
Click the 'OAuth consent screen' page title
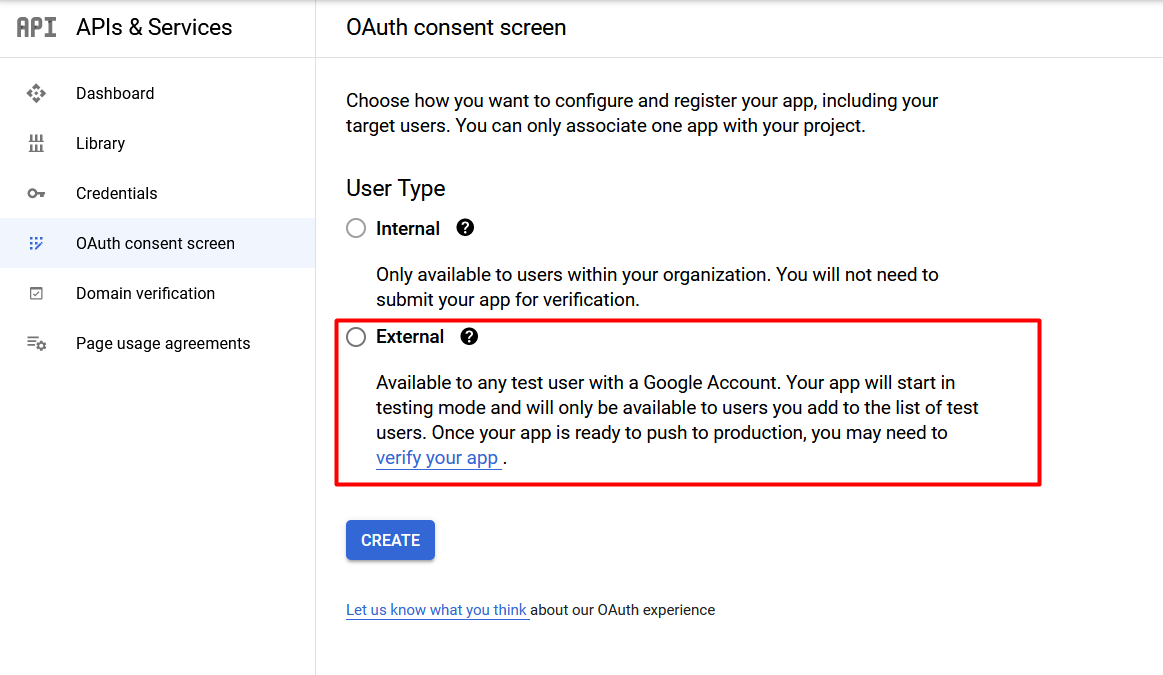pyautogui.click(x=456, y=27)
